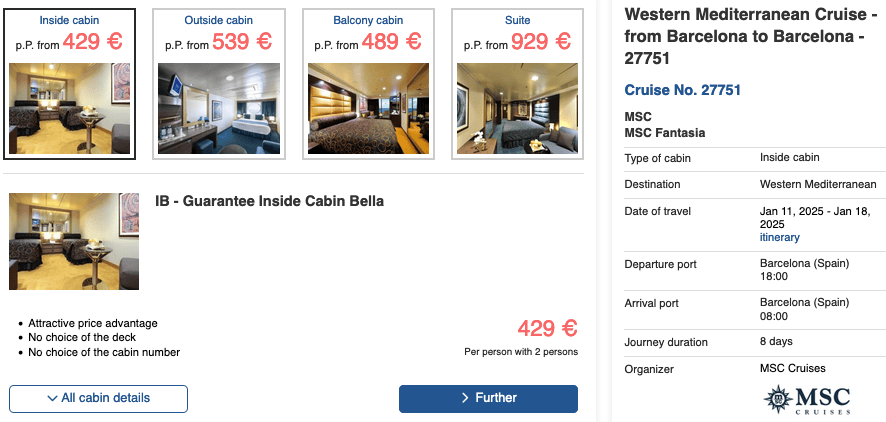Switch to the Balcony cabin option
This screenshot has height=422, width=886.
(x=367, y=20)
